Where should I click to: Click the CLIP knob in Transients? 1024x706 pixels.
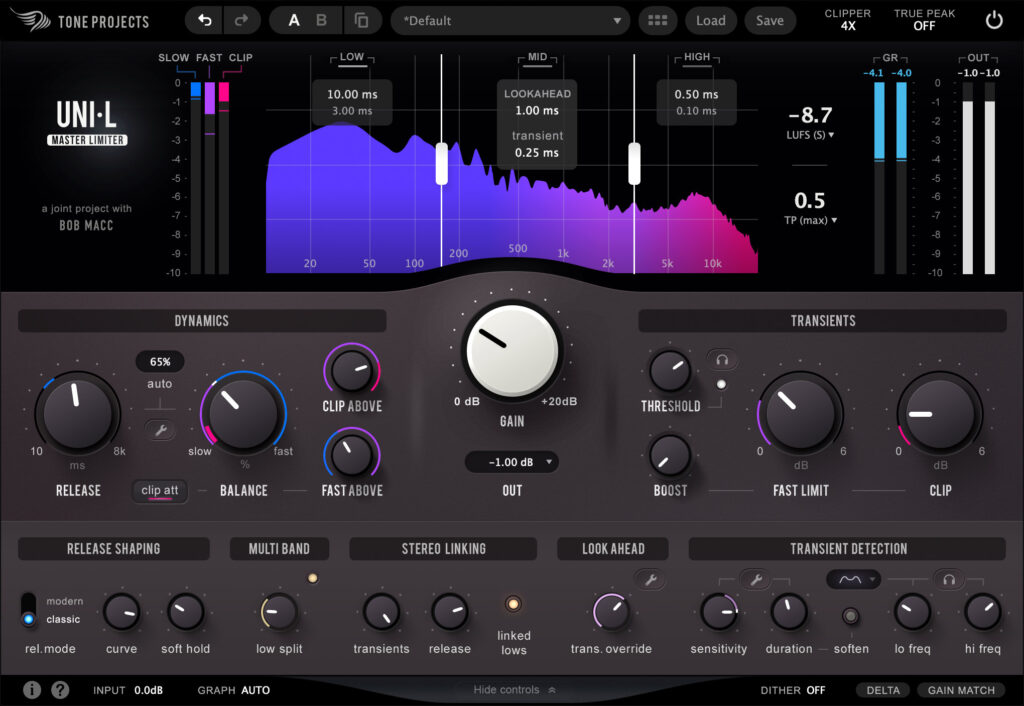[940, 414]
